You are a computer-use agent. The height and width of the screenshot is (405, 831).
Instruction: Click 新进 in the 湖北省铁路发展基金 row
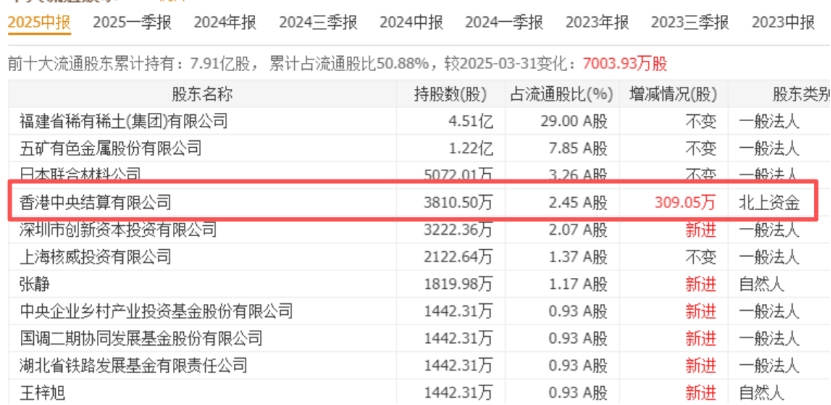coord(701,365)
